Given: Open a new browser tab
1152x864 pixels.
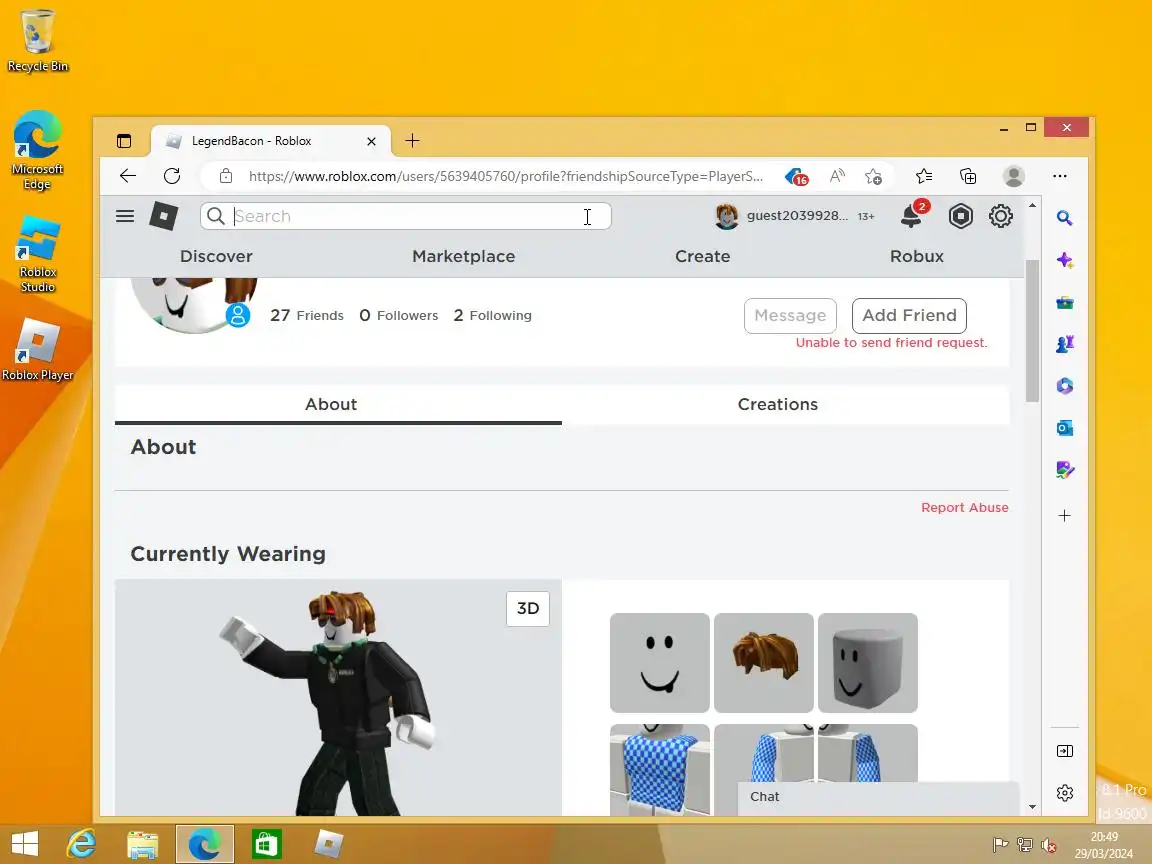Looking at the screenshot, I should coord(413,141).
